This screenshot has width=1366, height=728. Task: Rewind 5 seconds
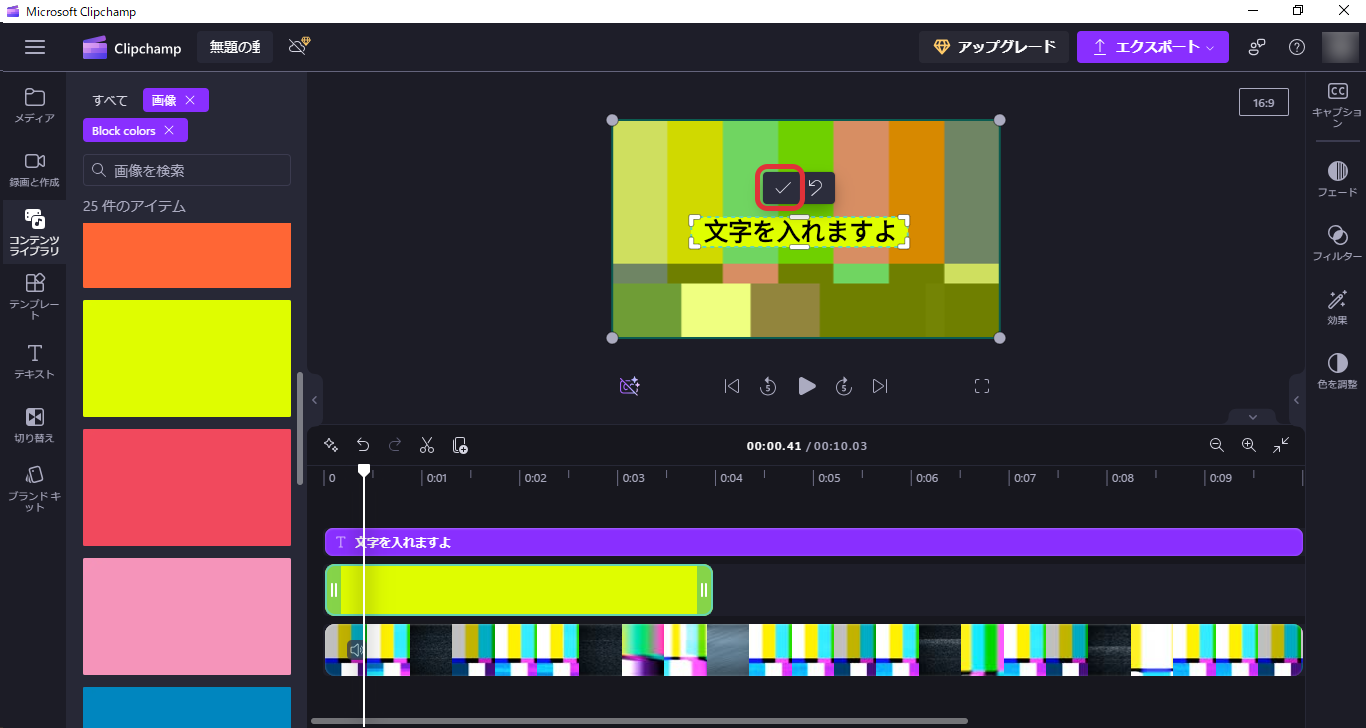pos(768,386)
